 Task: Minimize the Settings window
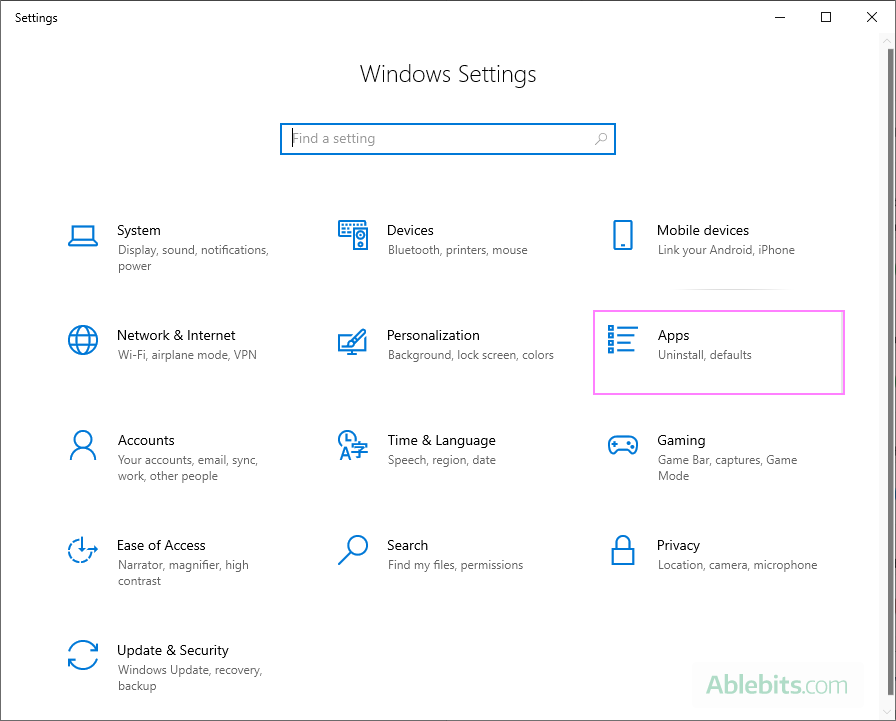click(x=779, y=17)
